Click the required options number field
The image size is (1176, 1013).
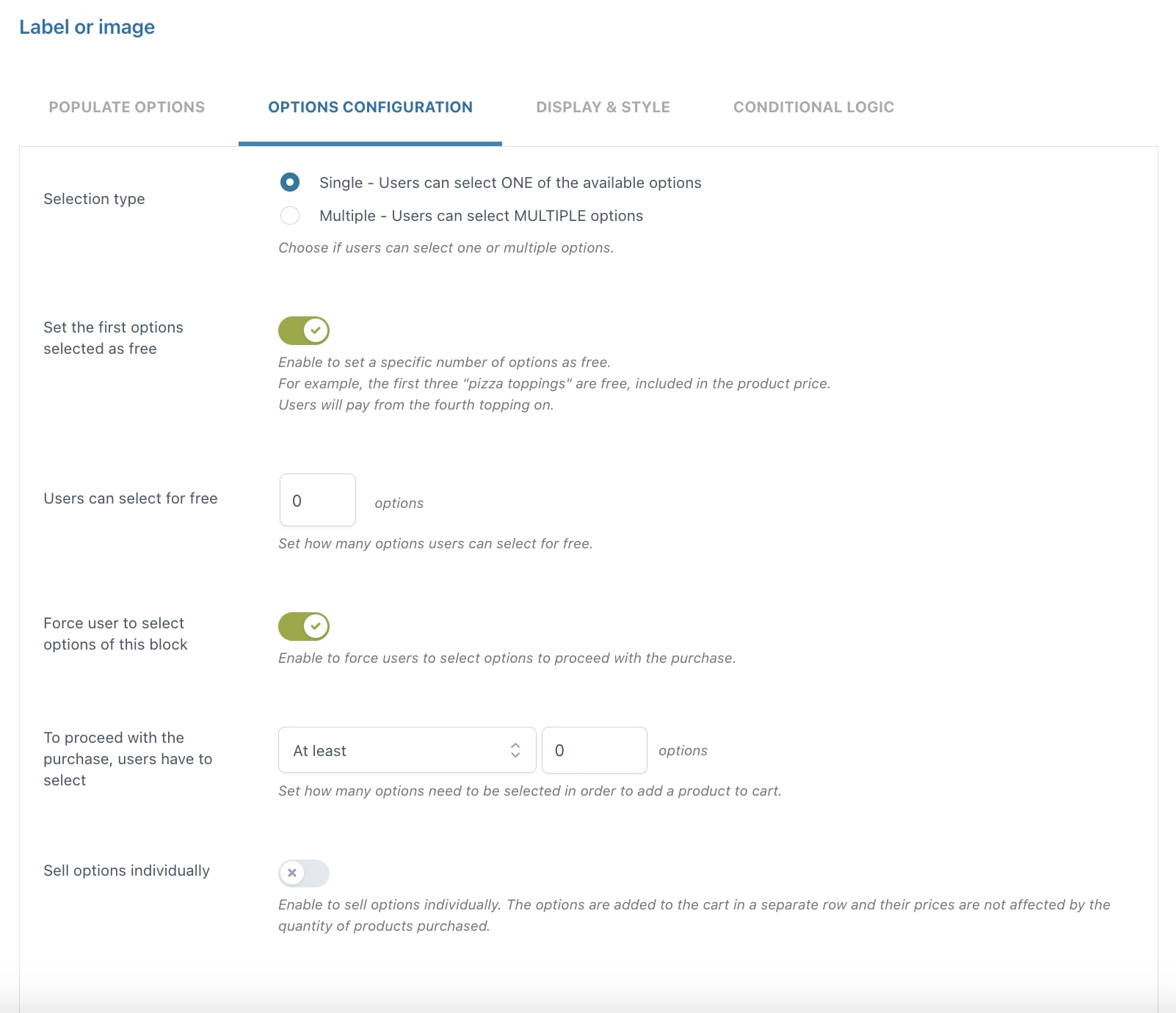coord(595,750)
